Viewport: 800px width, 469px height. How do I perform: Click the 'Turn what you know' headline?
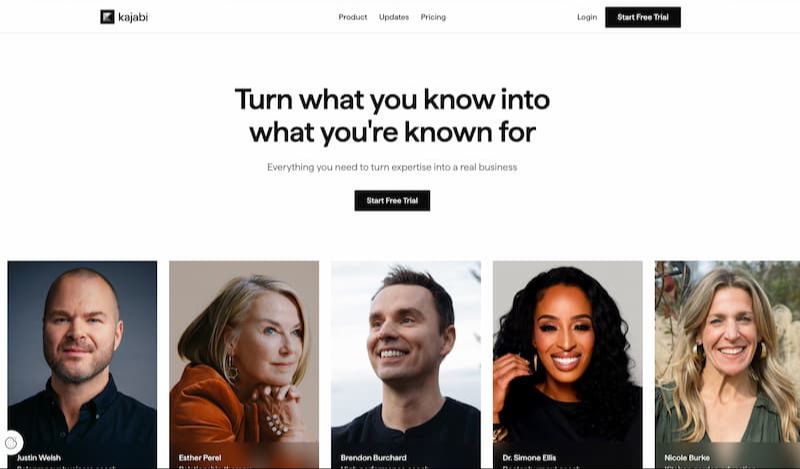(x=392, y=116)
